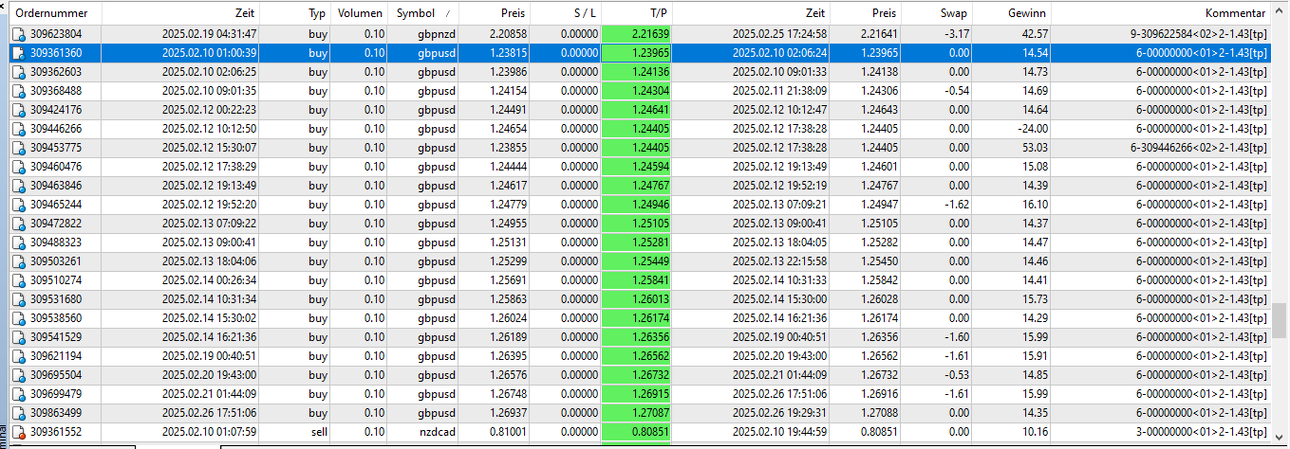Image resolution: width=1290 pixels, height=449 pixels.
Task: Select the green T/P cell 1.27087
Action: pyautogui.click(x=636, y=414)
